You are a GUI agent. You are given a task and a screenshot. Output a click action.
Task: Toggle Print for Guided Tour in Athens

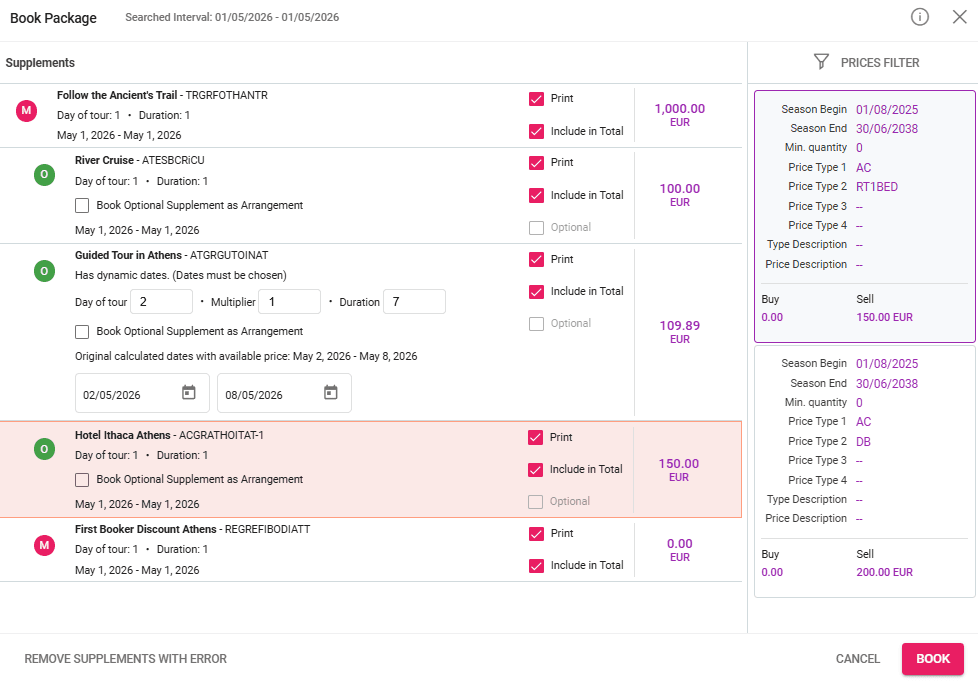point(537,260)
